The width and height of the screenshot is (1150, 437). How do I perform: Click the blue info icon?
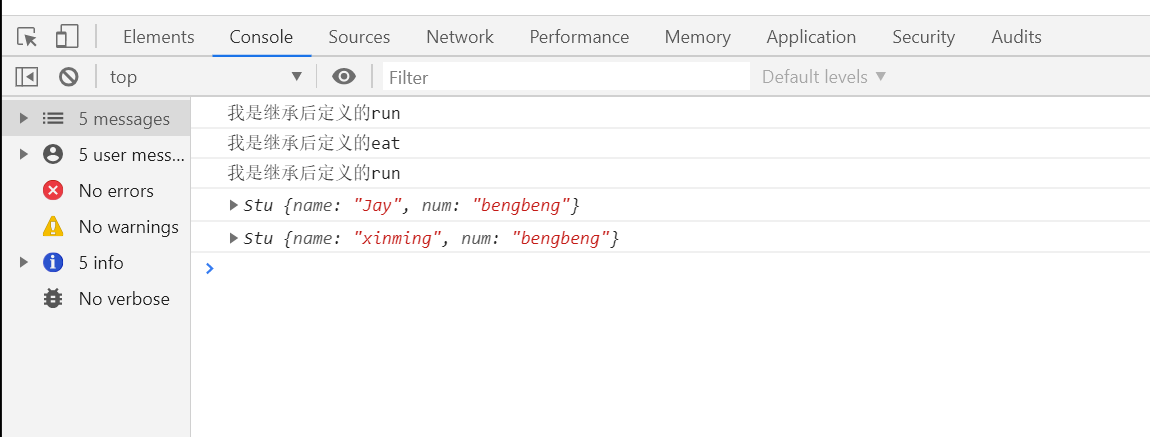click(x=53, y=262)
